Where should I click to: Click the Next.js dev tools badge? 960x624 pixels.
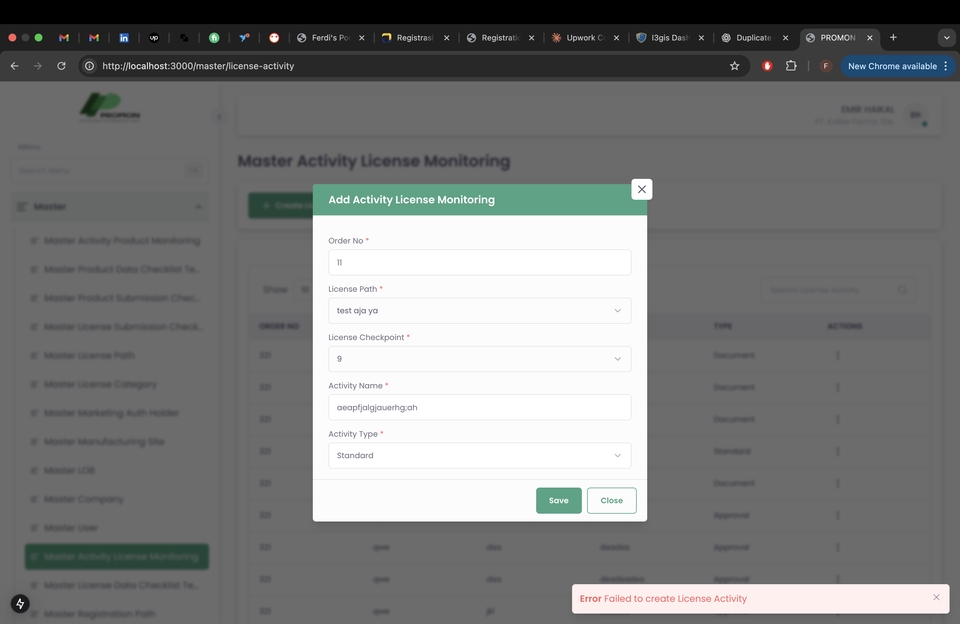(x=20, y=604)
